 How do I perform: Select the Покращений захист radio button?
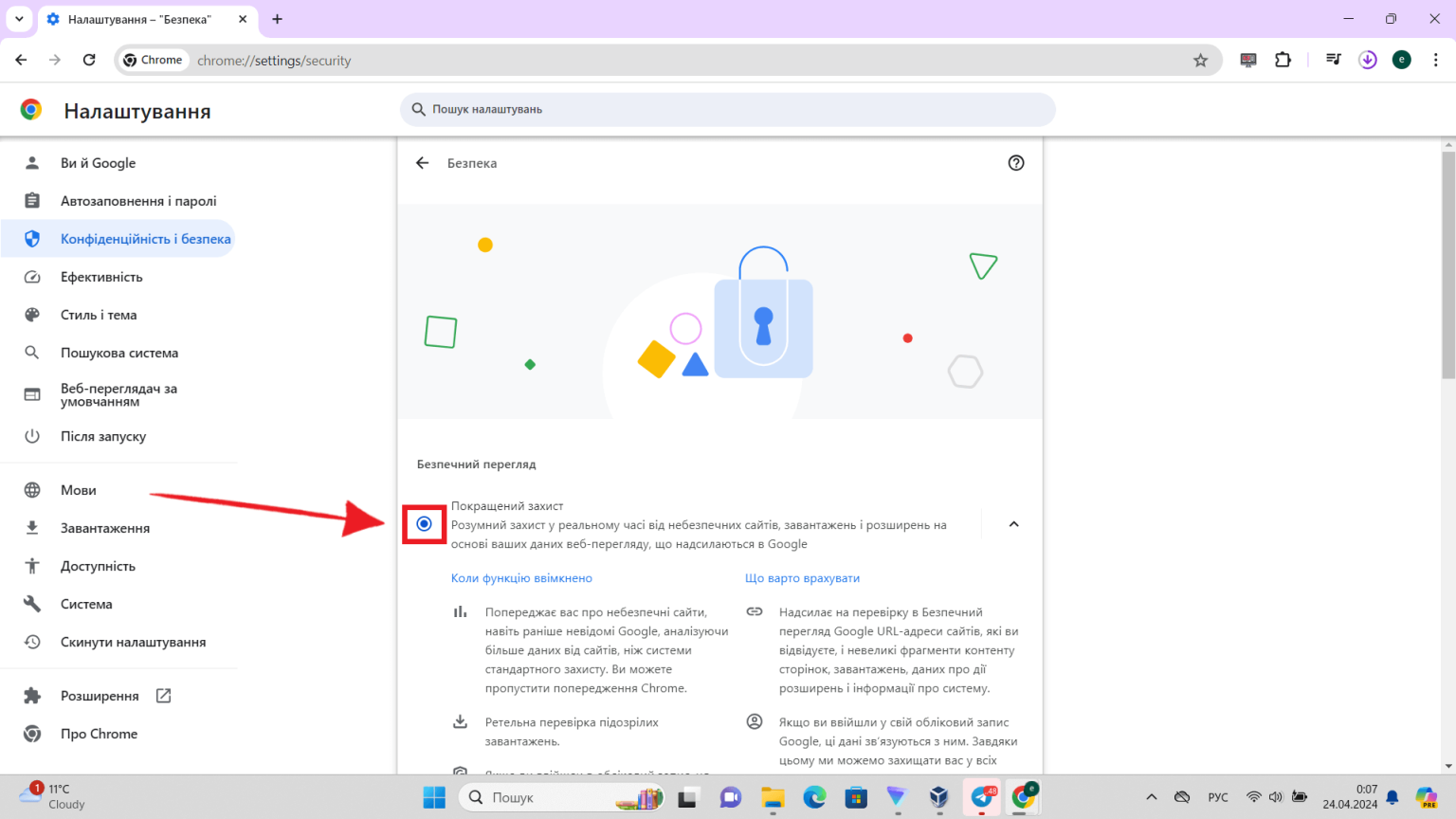[424, 523]
